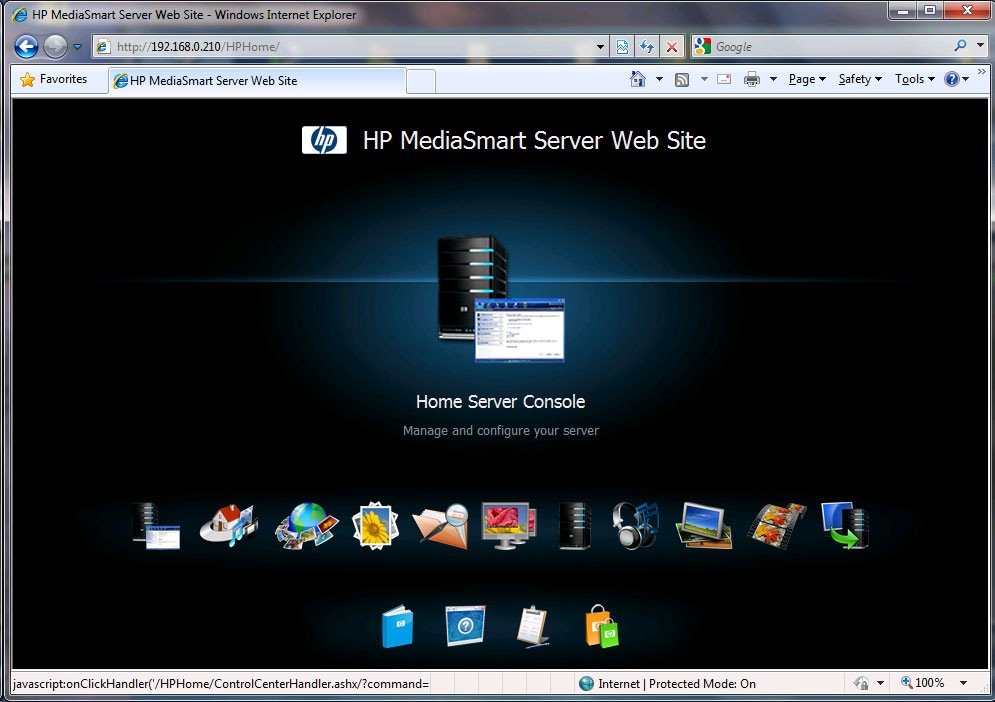The height and width of the screenshot is (702, 995).
Task: Click the help window question mark icon
Action: click(465, 626)
